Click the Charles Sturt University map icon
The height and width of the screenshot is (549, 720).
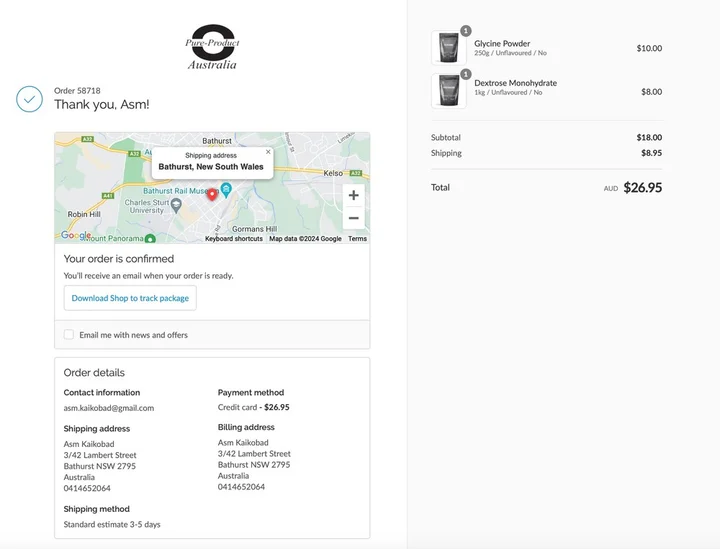click(176, 205)
